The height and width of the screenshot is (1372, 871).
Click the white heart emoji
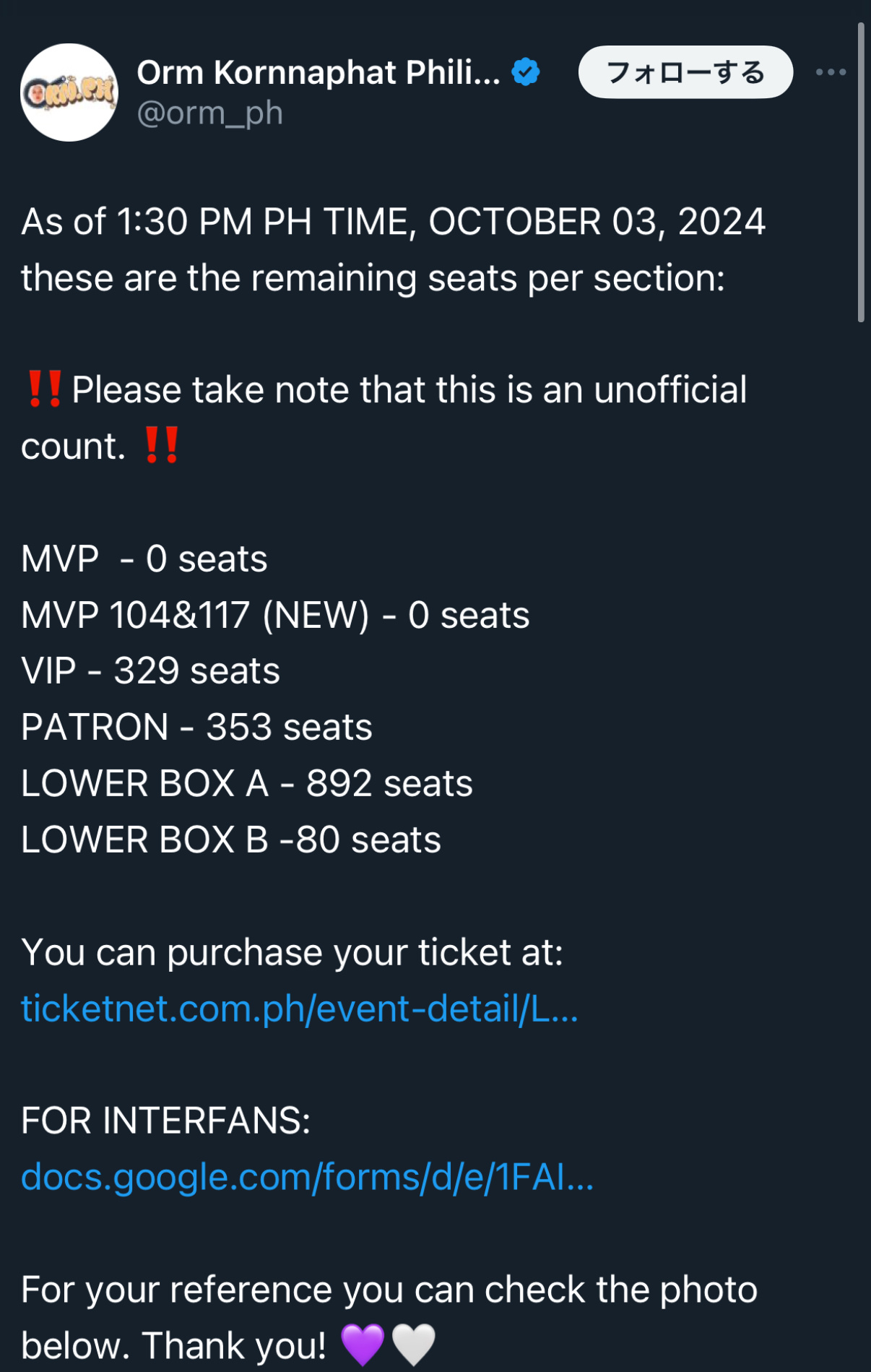pos(413,1345)
